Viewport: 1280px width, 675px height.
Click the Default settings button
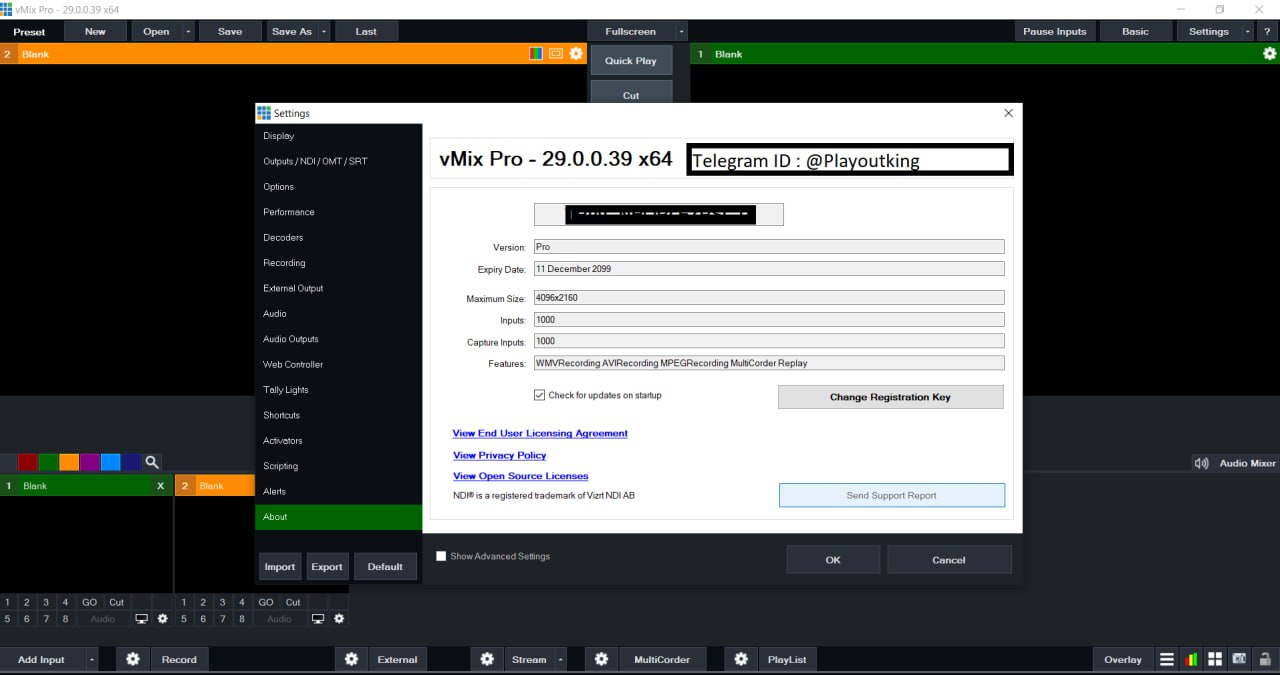point(385,567)
